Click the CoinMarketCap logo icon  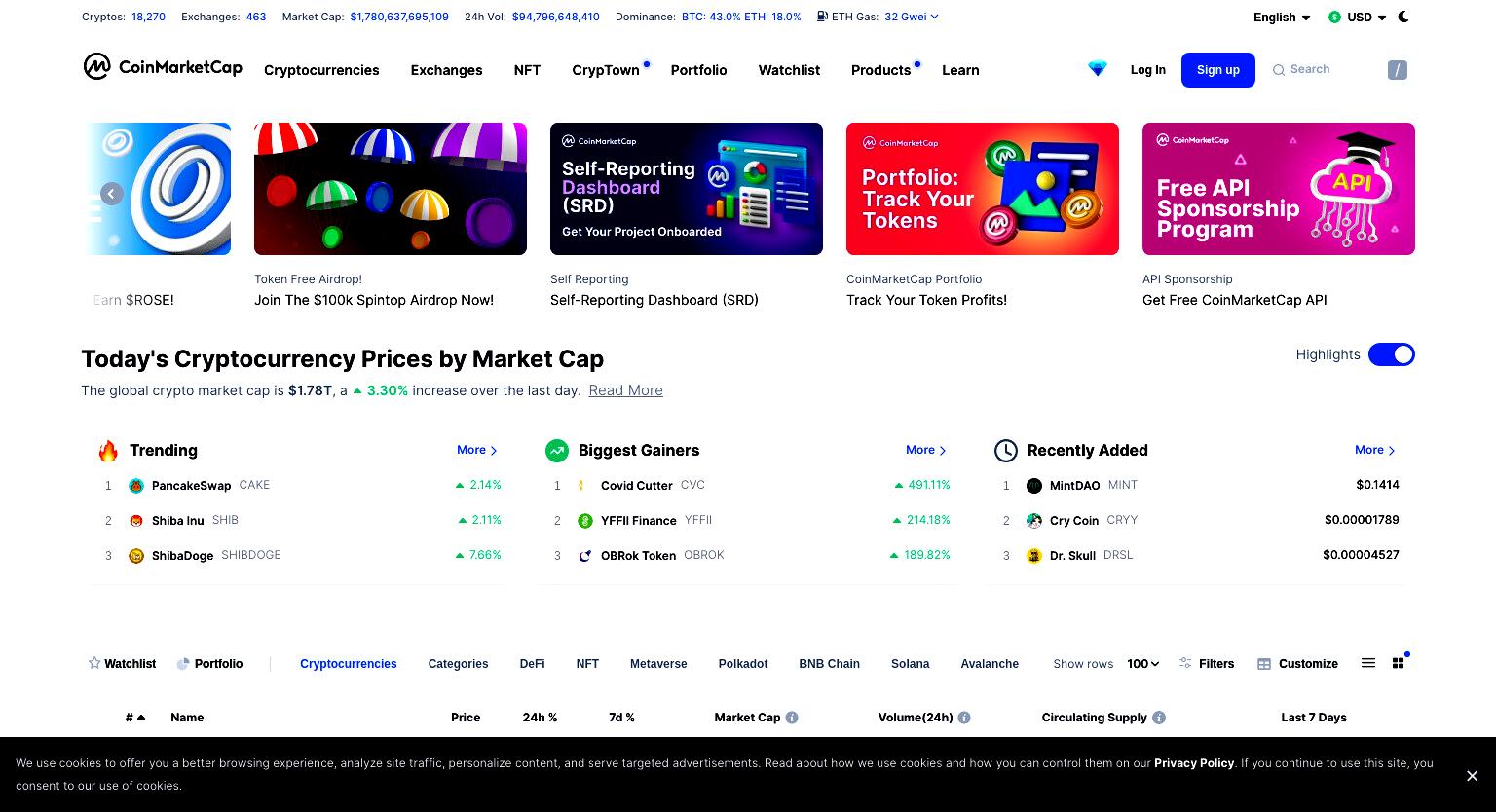[95, 66]
